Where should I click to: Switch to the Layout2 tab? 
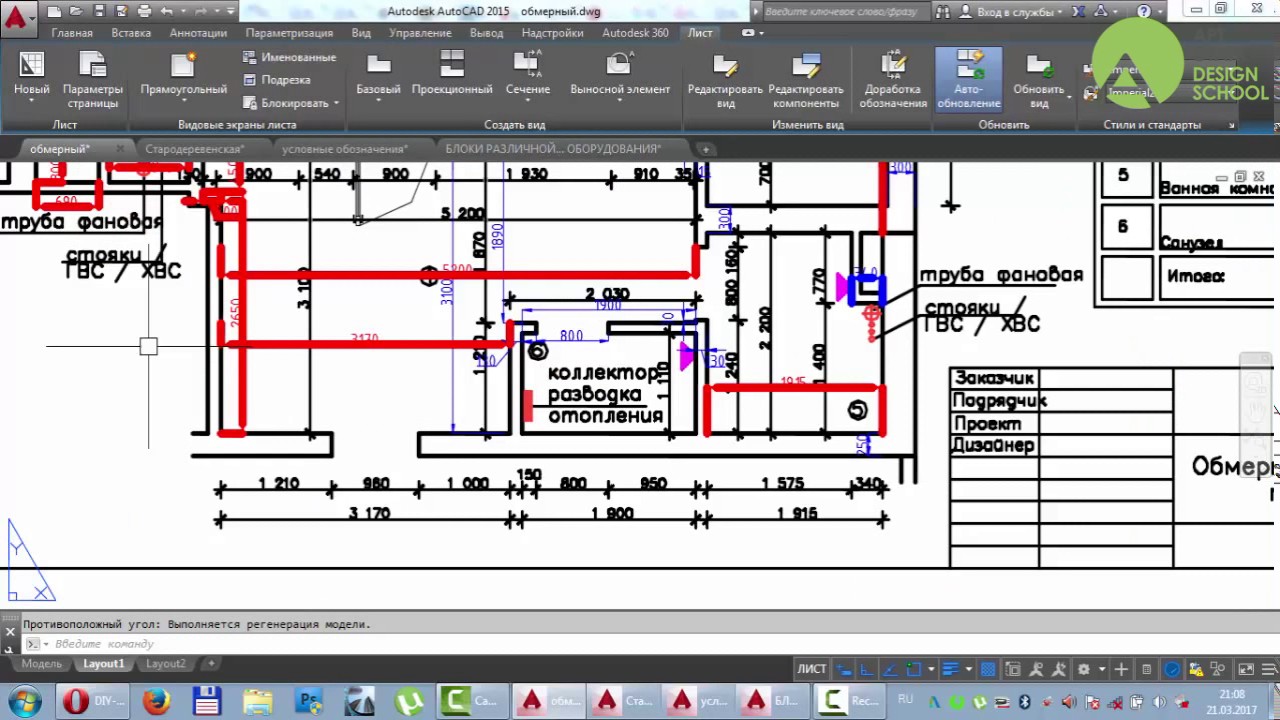[x=166, y=664]
